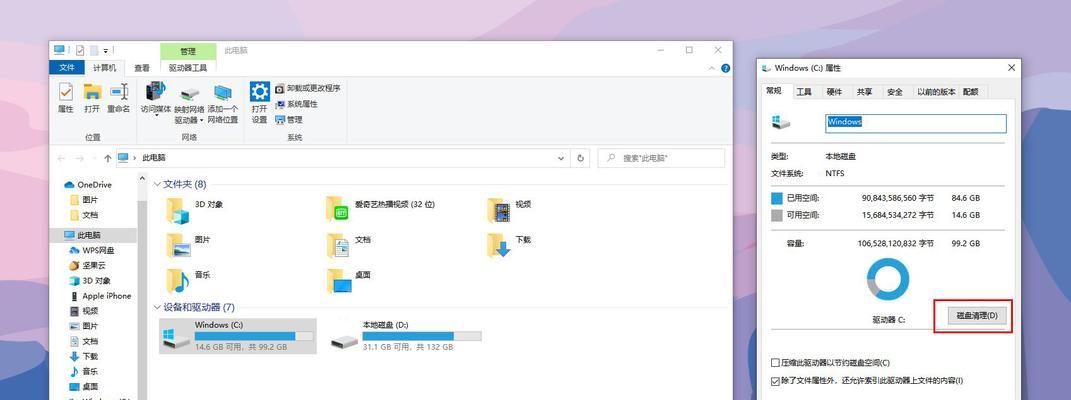Select the 本地磁盘 (D:) drive
This screenshot has width=1071, height=400.
click(x=406, y=336)
